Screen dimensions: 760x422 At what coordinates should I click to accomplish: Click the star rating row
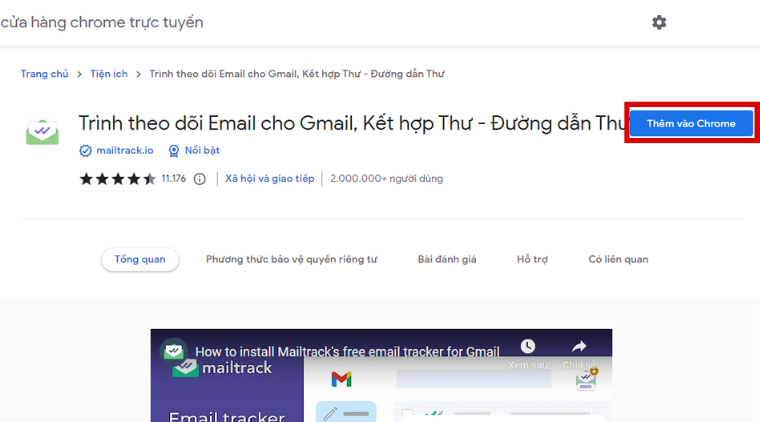pos(117,179)
